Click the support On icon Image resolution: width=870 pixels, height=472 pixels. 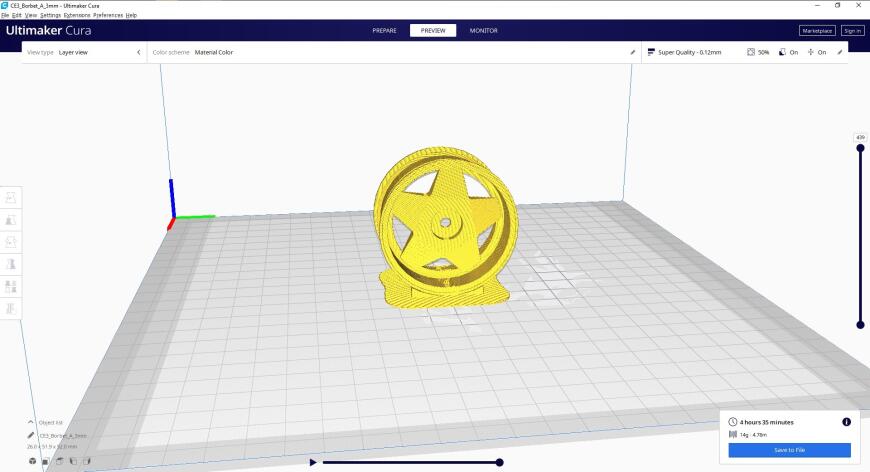[x=782, y=52]
